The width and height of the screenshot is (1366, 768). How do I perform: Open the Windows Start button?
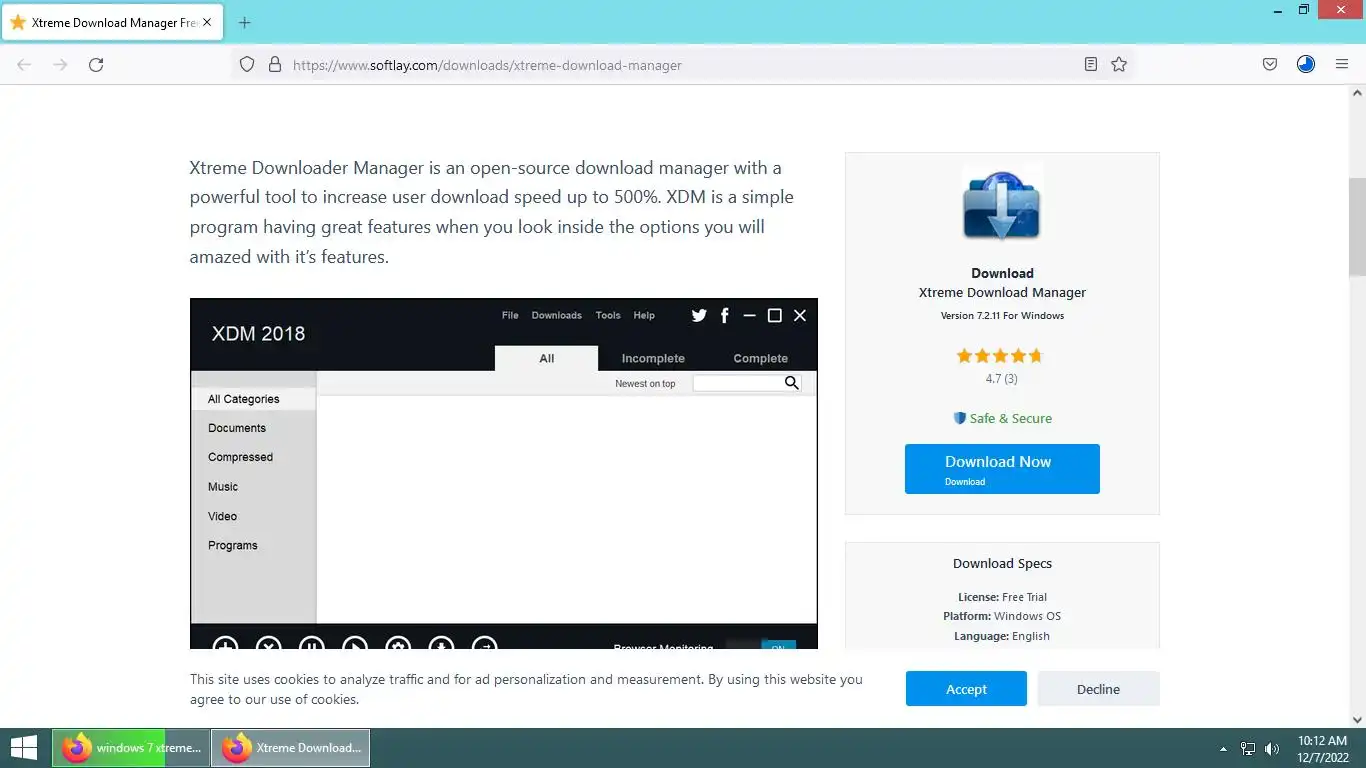[x=24, y=748]
